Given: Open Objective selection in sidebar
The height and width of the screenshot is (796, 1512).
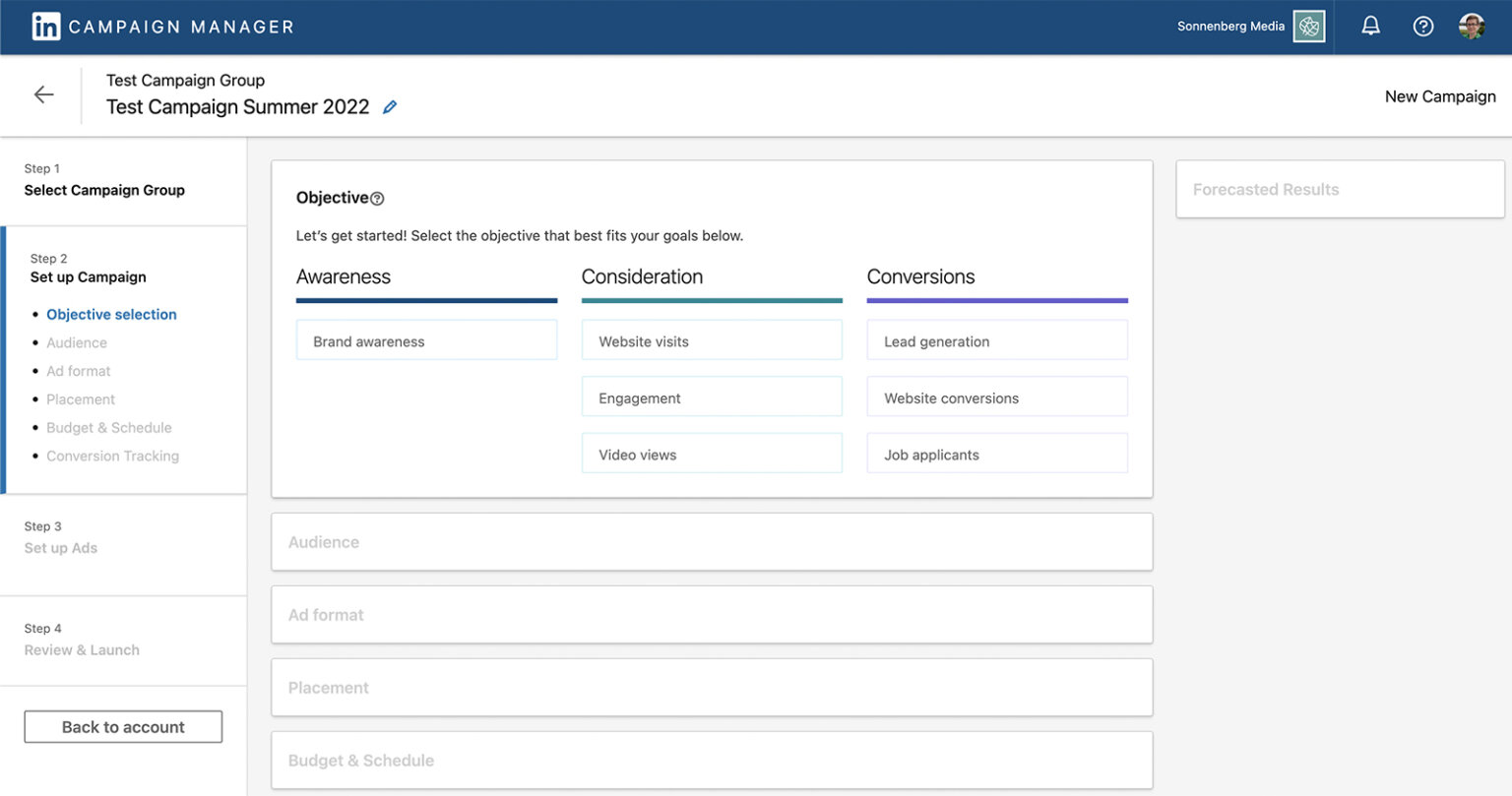Looking at the screenshot, I should (x=111, y=314).
